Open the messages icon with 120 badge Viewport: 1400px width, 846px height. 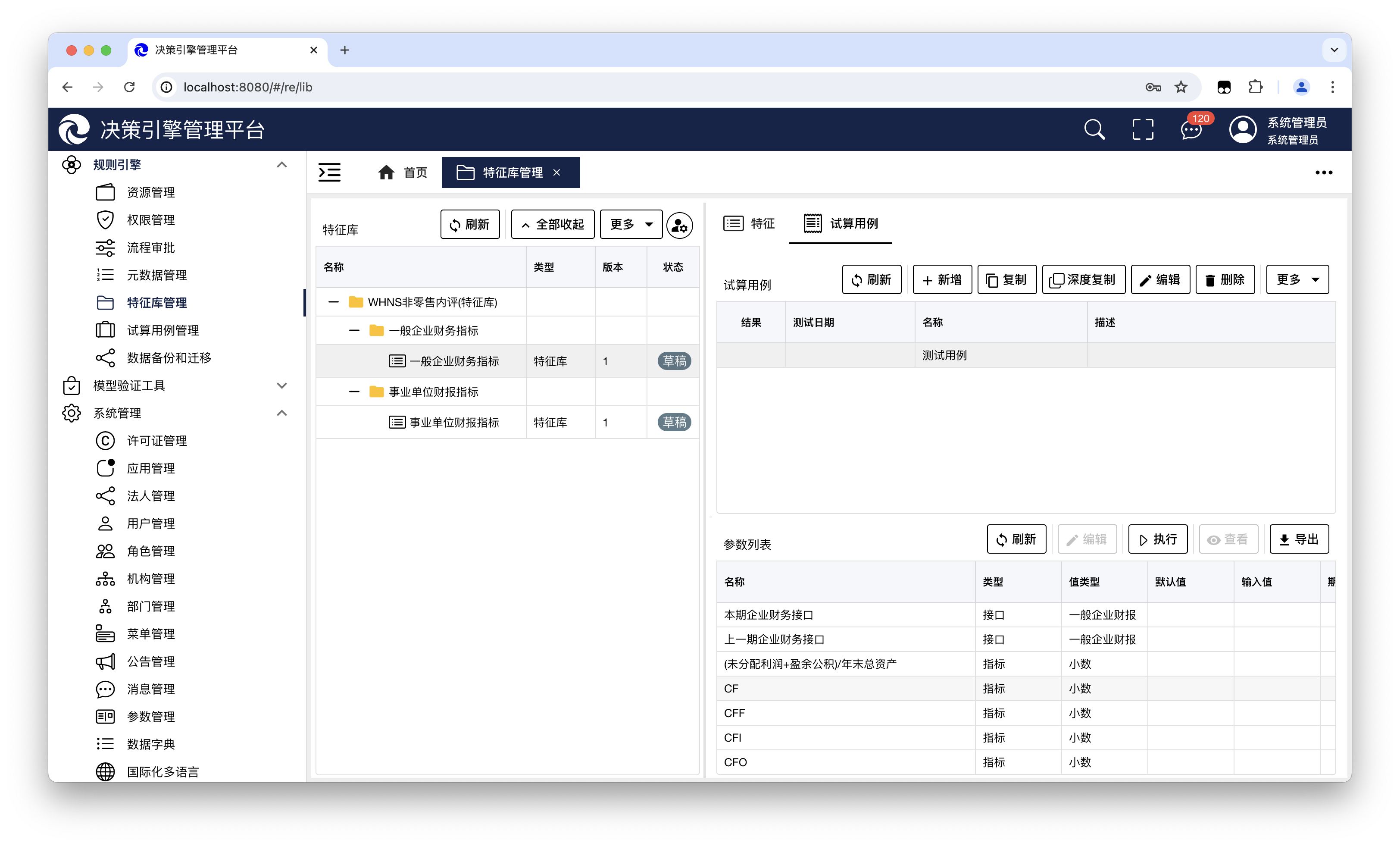click(1191, 130)
